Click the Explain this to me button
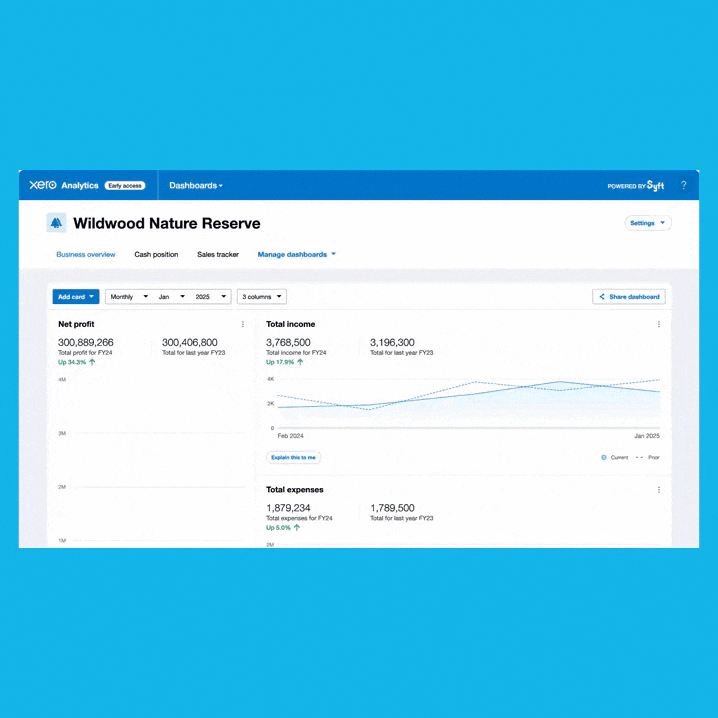 (294, 457)
